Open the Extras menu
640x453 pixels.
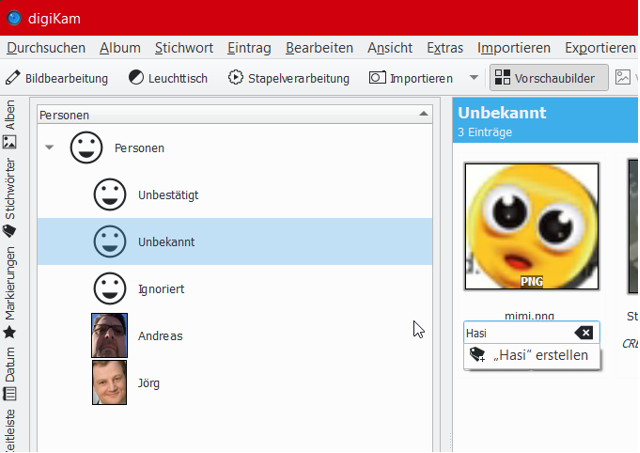point(444,48)
